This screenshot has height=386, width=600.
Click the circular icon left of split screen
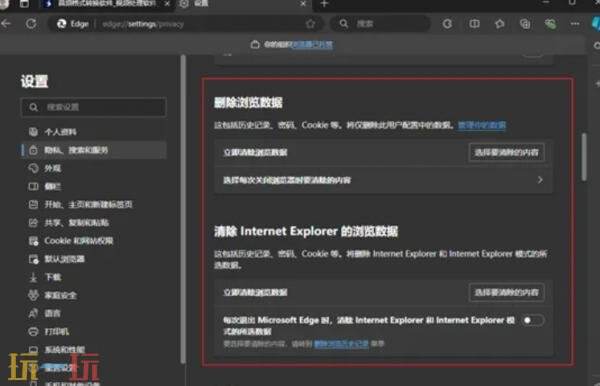[x=447, y=24]
